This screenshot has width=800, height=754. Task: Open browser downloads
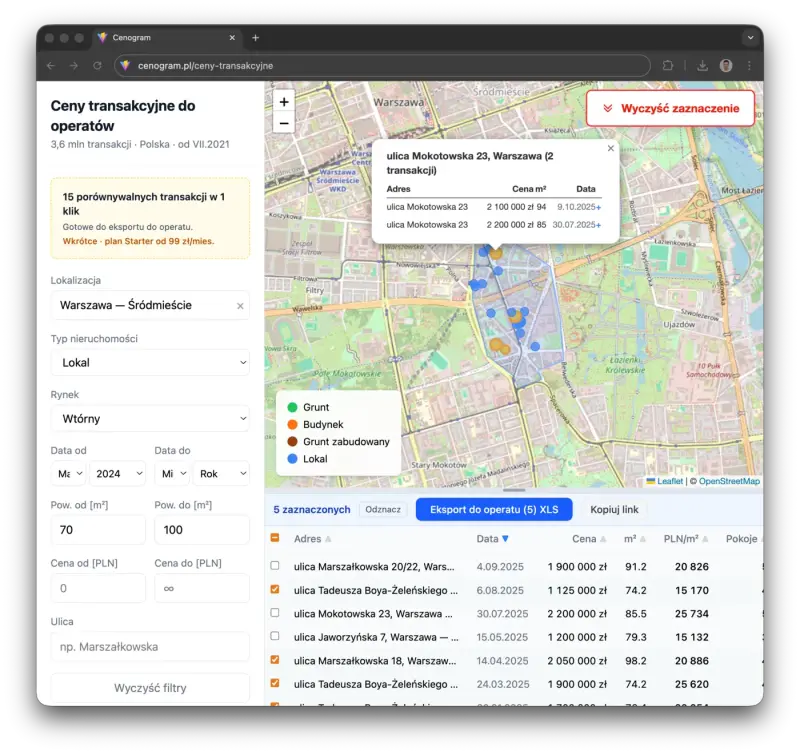[x=703, y=65]
